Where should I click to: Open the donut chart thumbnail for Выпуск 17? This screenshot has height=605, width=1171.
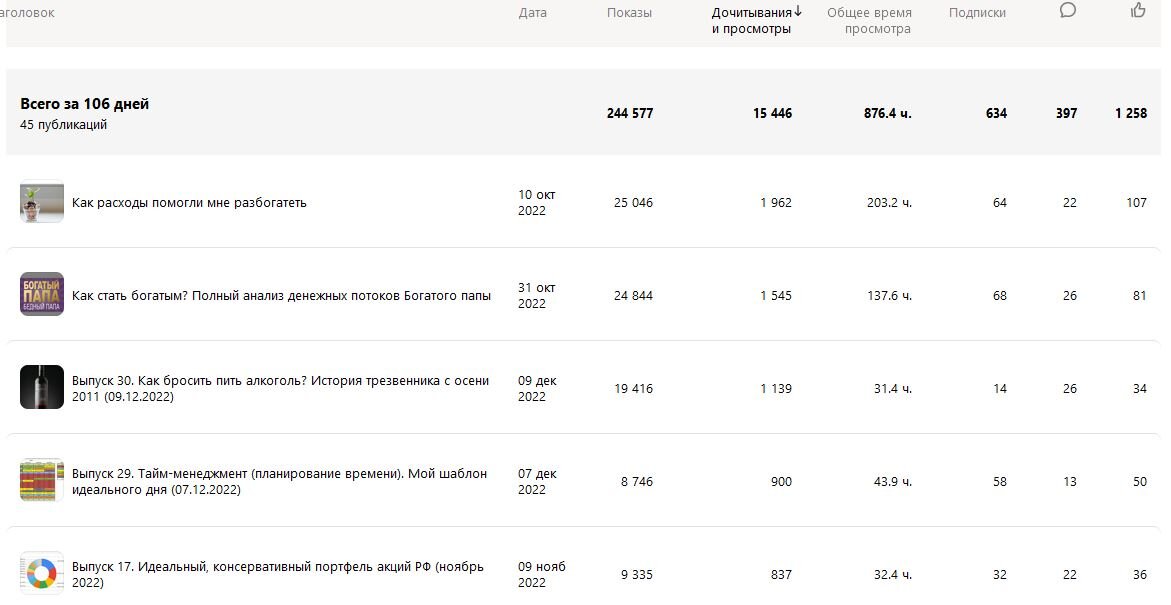42,574
